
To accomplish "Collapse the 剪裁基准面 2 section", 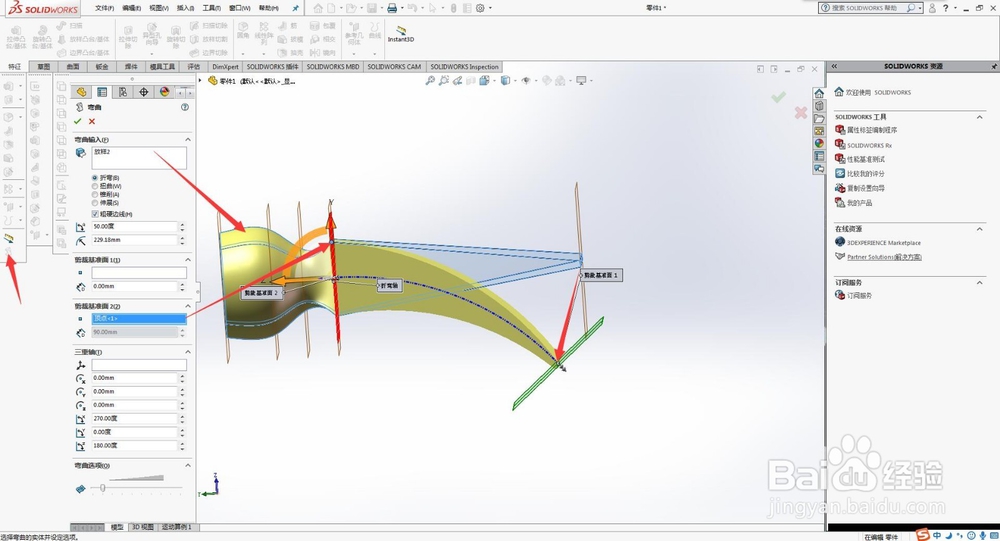I will click(188, 306).
